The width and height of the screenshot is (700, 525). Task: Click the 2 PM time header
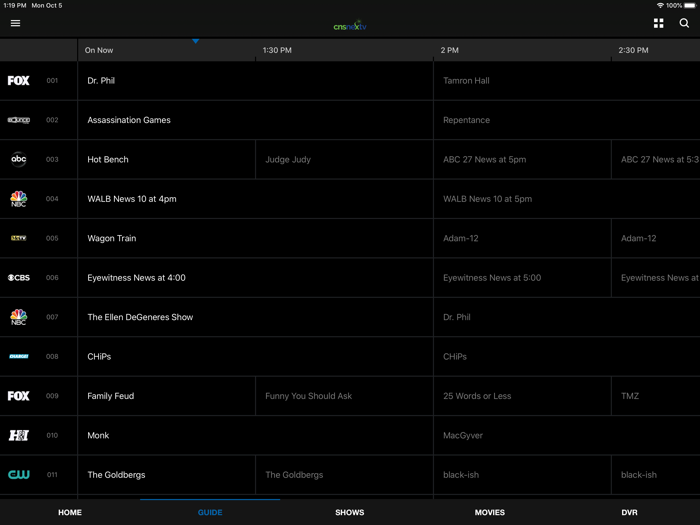point(450,50)
